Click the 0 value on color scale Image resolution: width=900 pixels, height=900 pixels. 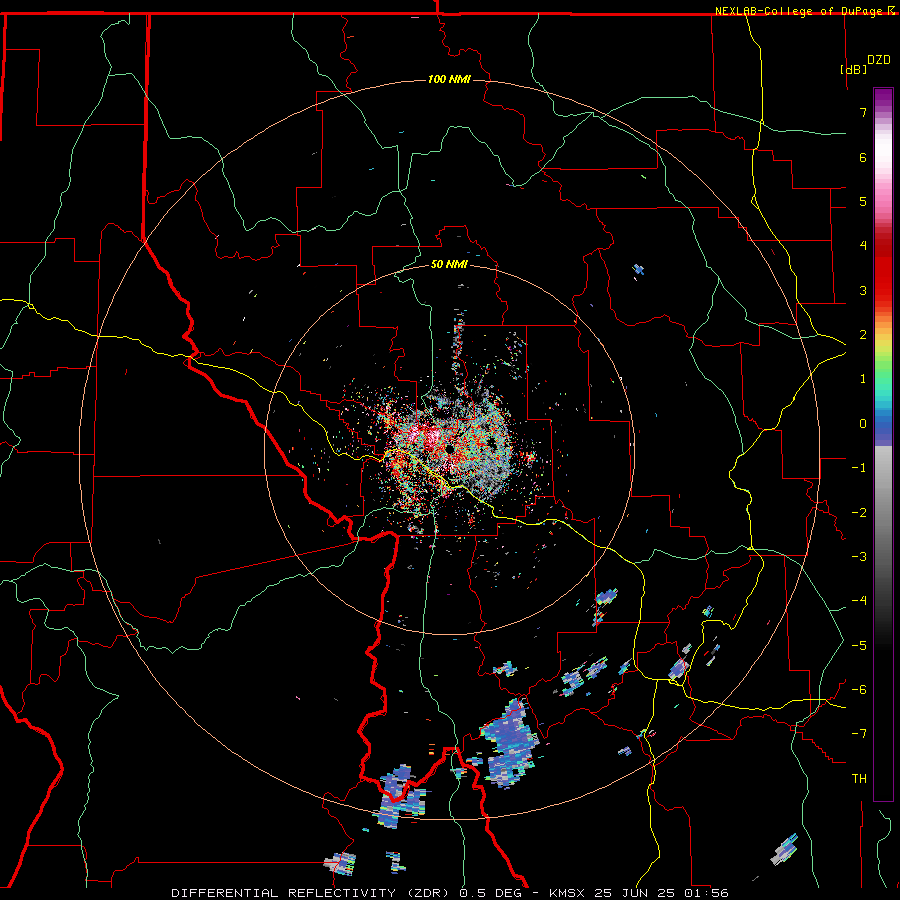click(x=863, y=424)
